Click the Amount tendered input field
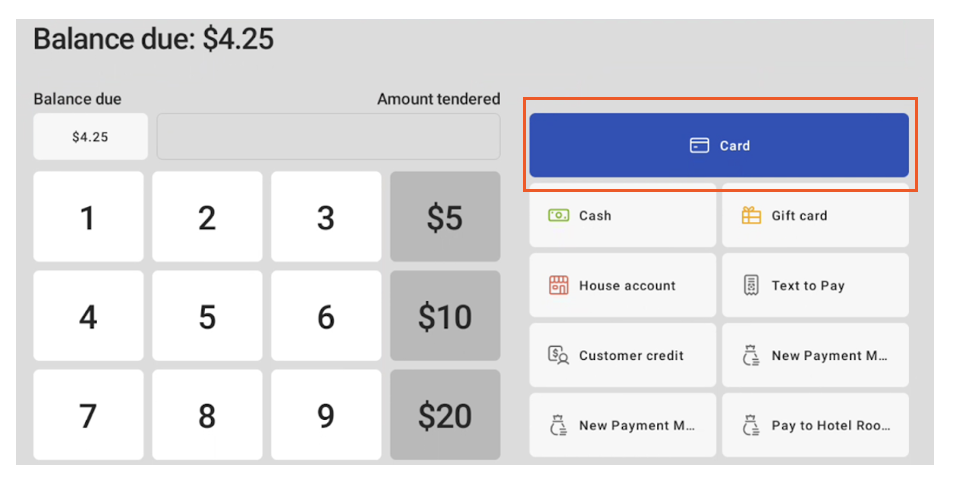The height and width of the screenshot is (488, 956). [328, 137]
